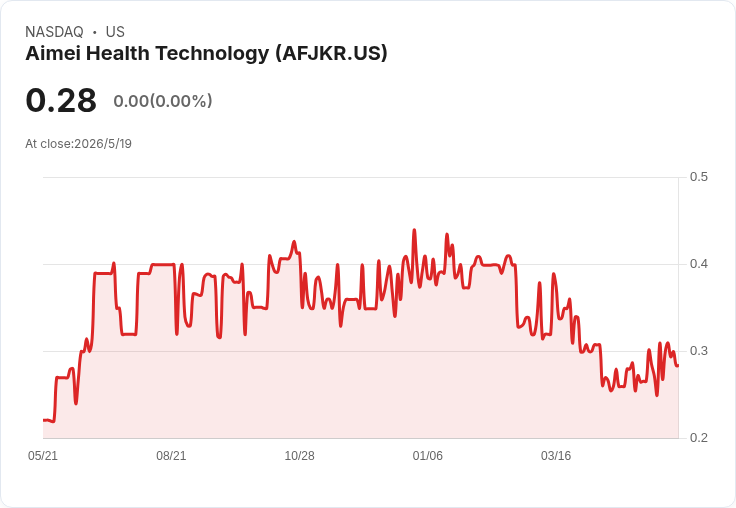
Task: Click the price peak above the 10/28 label
Action: coord(294,241)
